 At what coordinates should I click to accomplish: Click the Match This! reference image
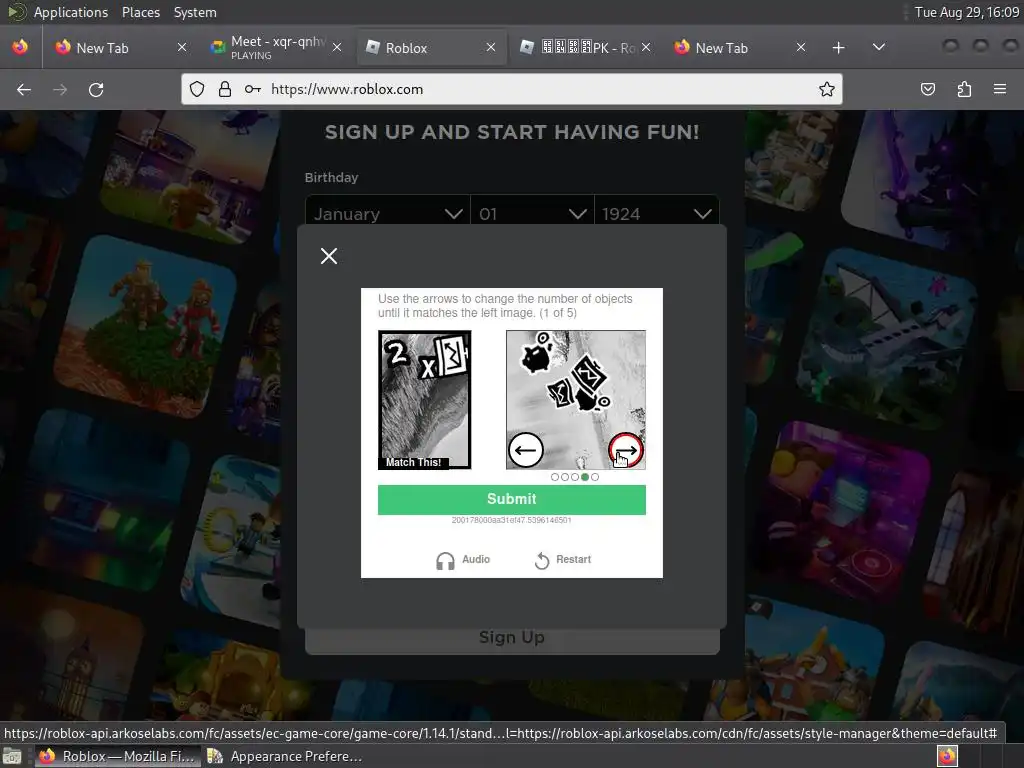pos(424,400)
